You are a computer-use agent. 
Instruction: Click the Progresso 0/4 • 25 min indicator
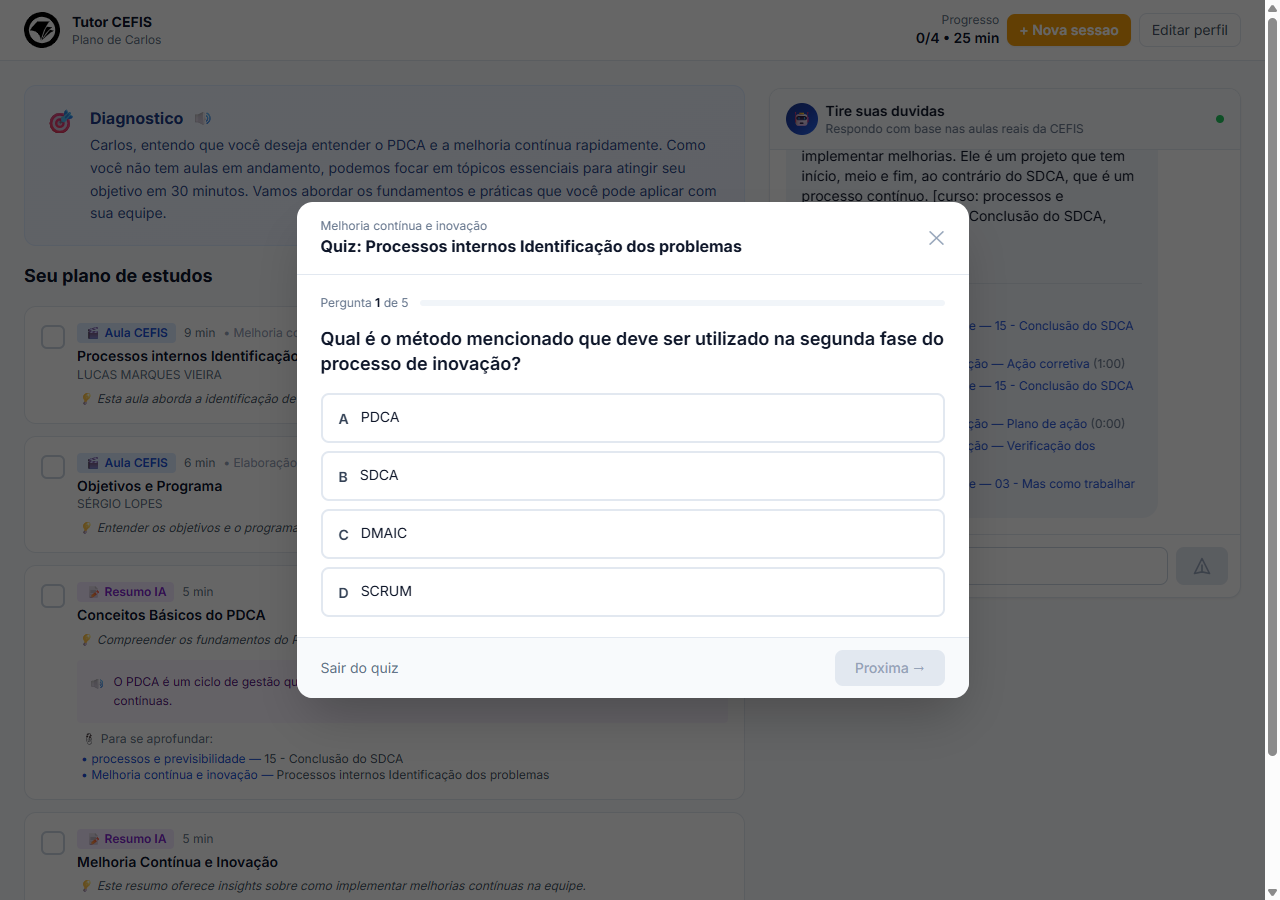(x=957, y=30)
